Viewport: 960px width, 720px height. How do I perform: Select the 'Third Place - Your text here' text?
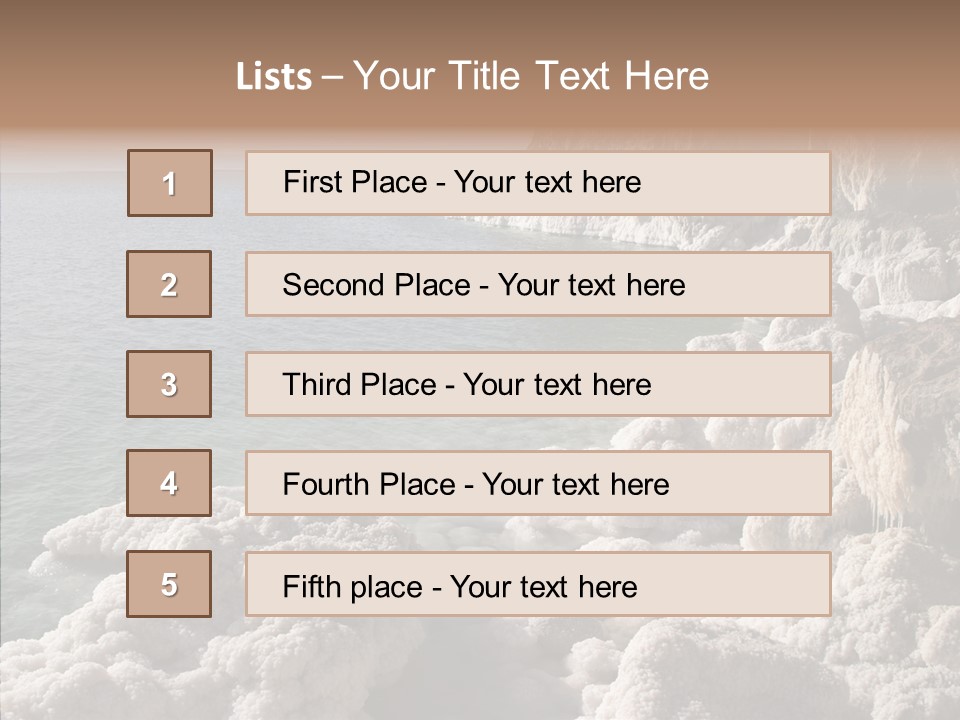click(x=467, y=385)
